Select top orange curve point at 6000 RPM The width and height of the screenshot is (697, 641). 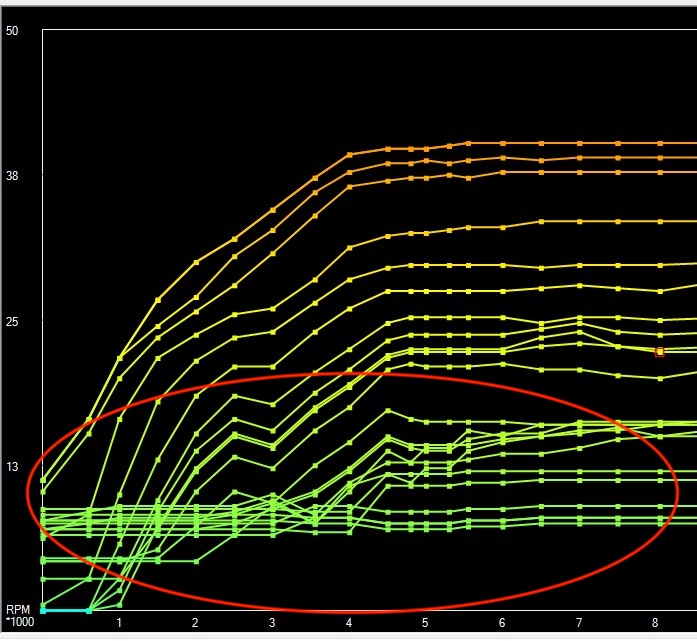coord(503,143)
